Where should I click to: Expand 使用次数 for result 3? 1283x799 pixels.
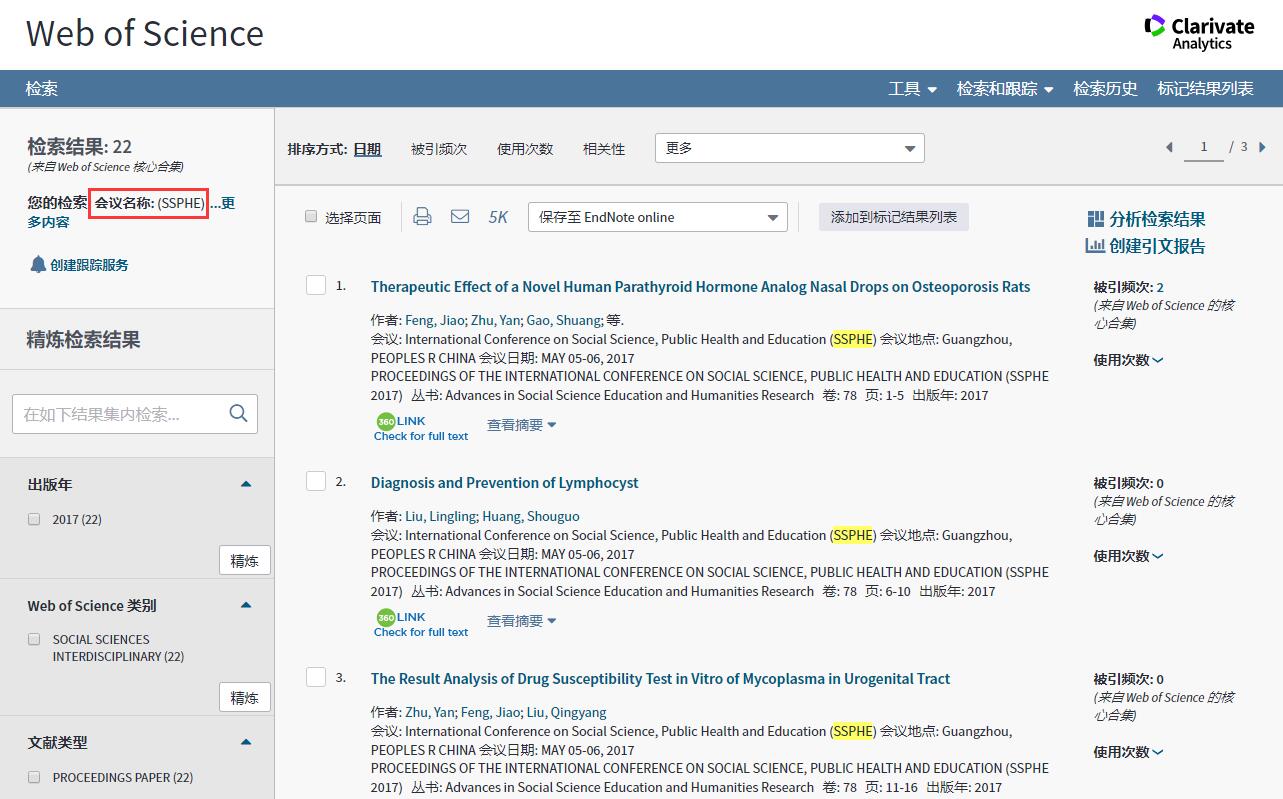point(1128,752)
